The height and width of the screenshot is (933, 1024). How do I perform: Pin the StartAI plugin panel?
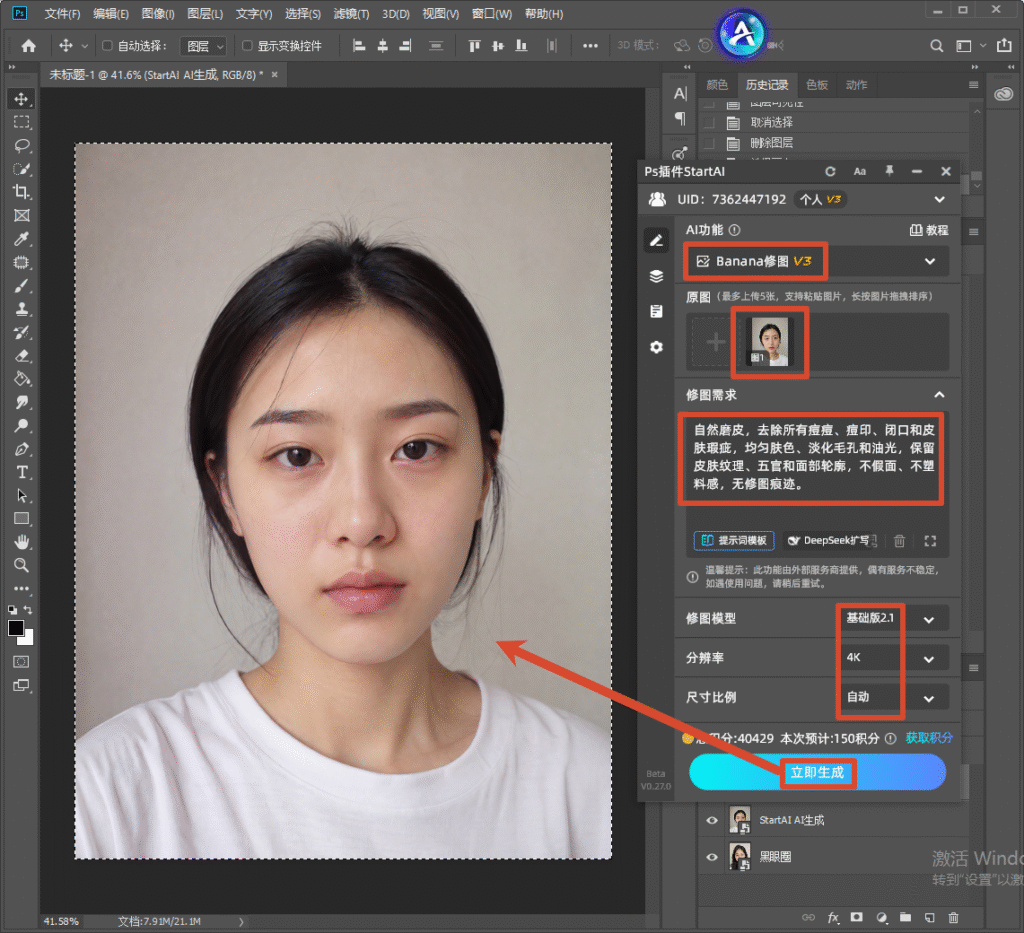pyautogui.click(x=889, y=171)
